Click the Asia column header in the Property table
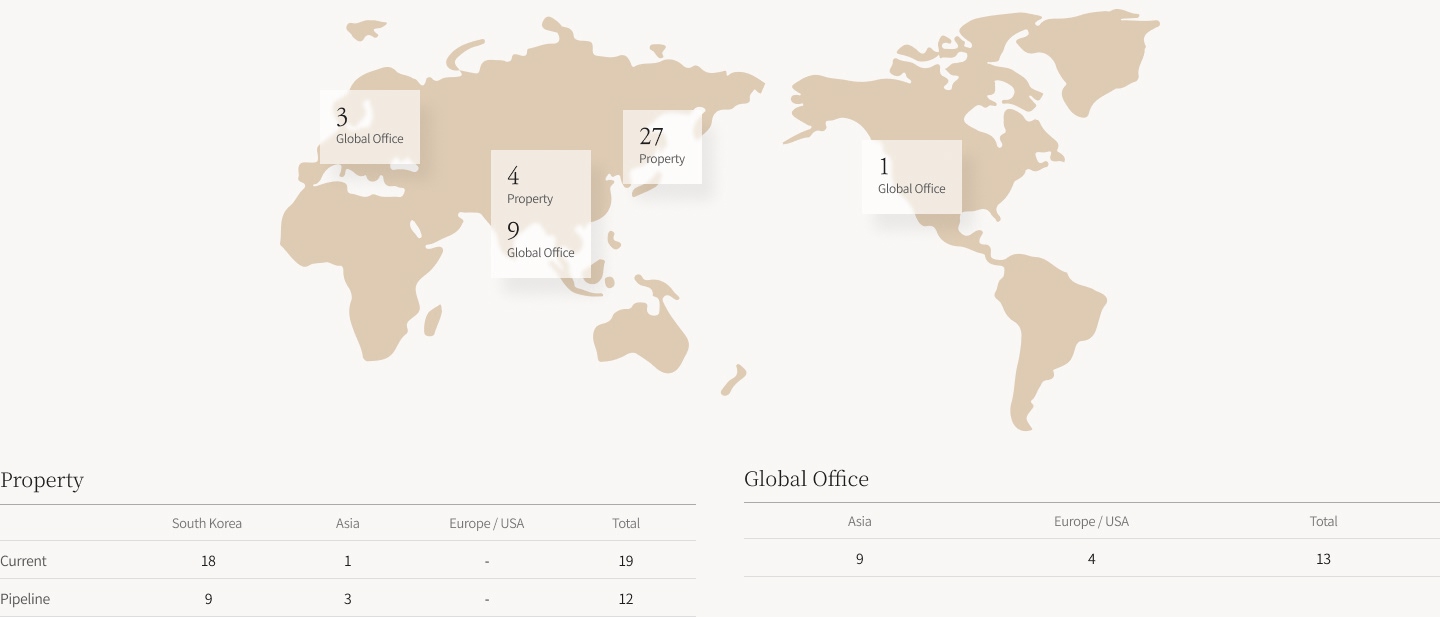 [348, 523]
